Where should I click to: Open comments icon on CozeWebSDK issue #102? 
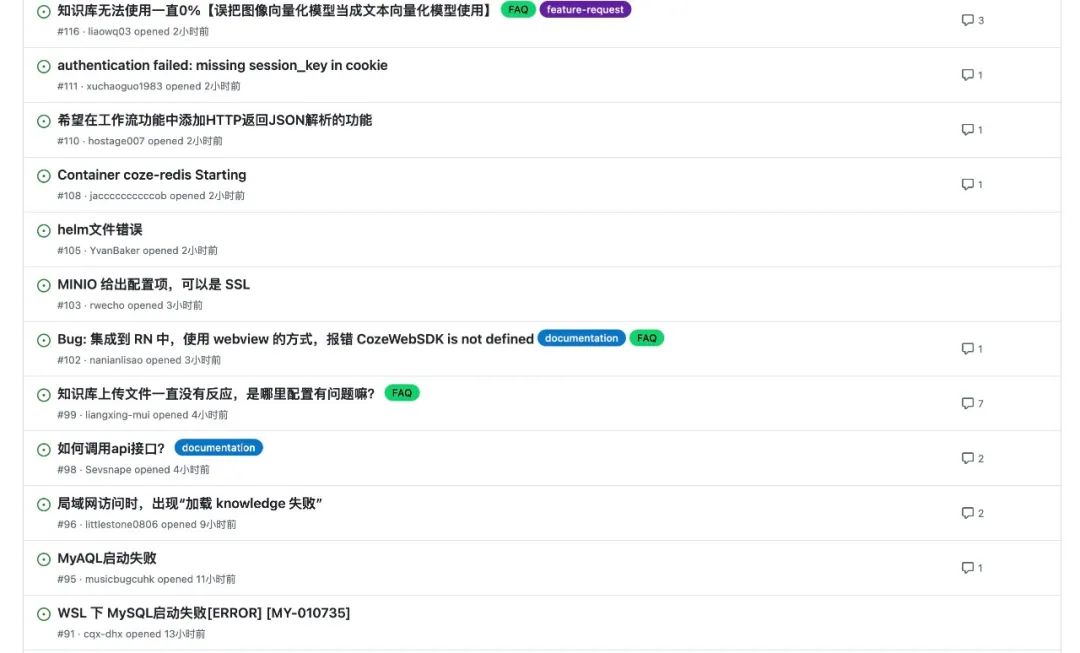click(x=968, y=349)
